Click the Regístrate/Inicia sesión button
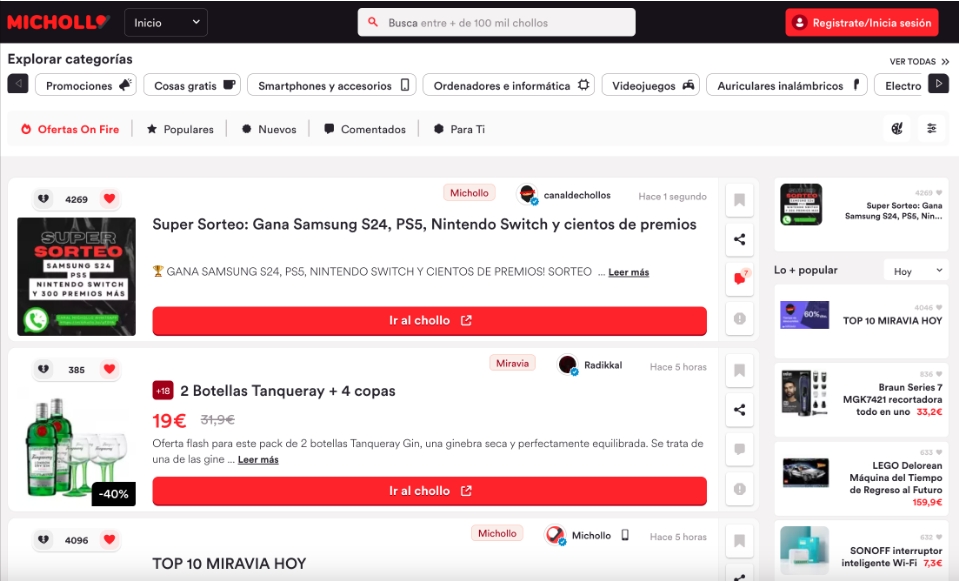 tap(862, 23)
